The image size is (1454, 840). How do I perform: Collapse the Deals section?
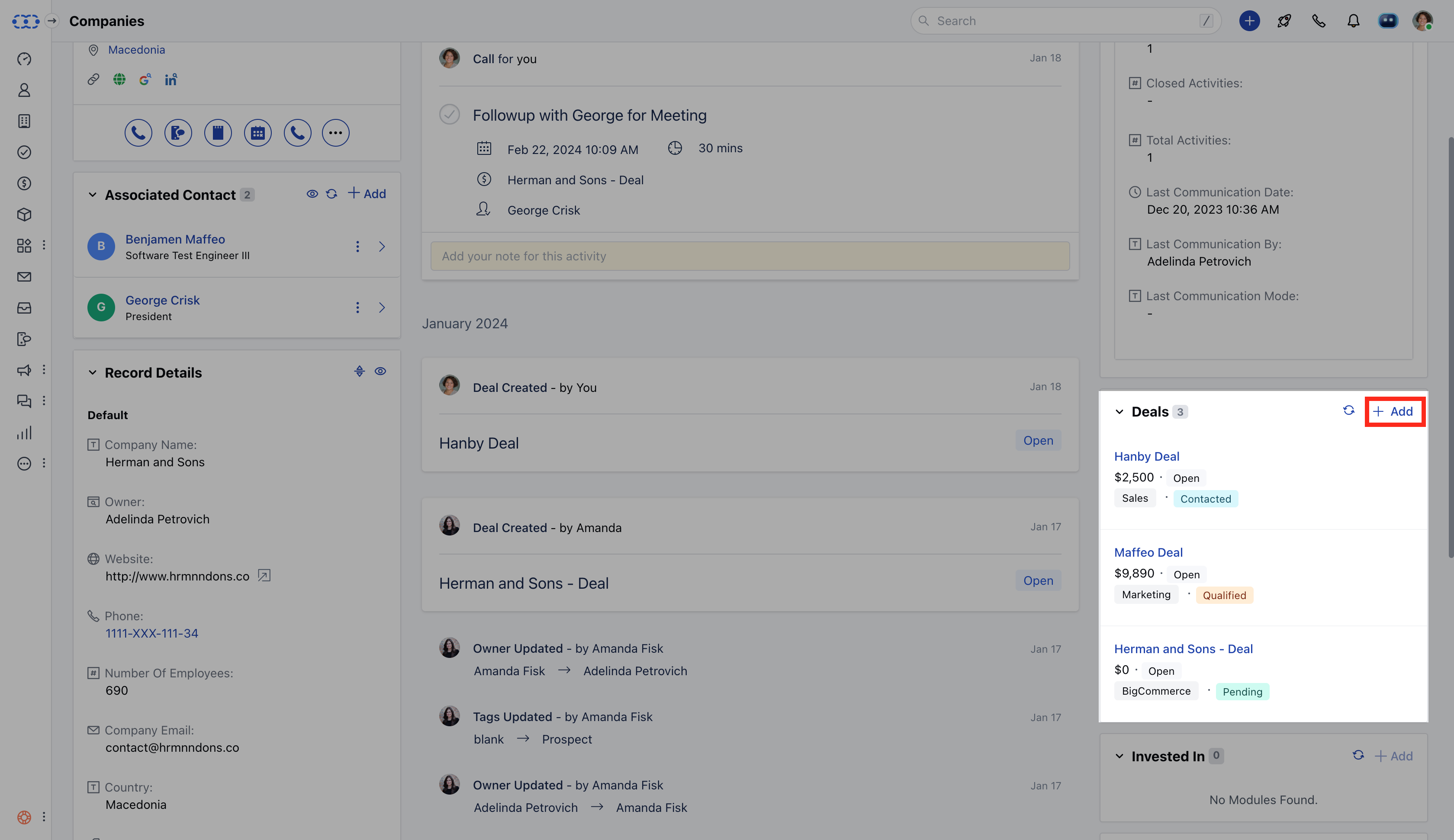coord(1119,412)
